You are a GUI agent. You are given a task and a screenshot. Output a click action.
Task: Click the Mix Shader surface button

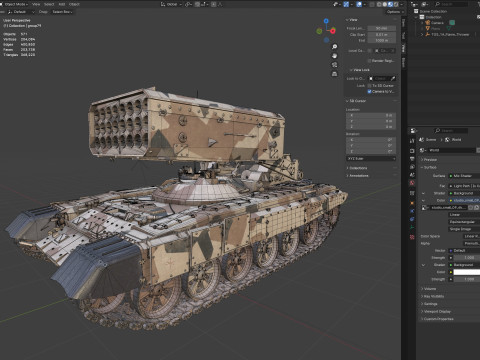(x=464, y=176)
